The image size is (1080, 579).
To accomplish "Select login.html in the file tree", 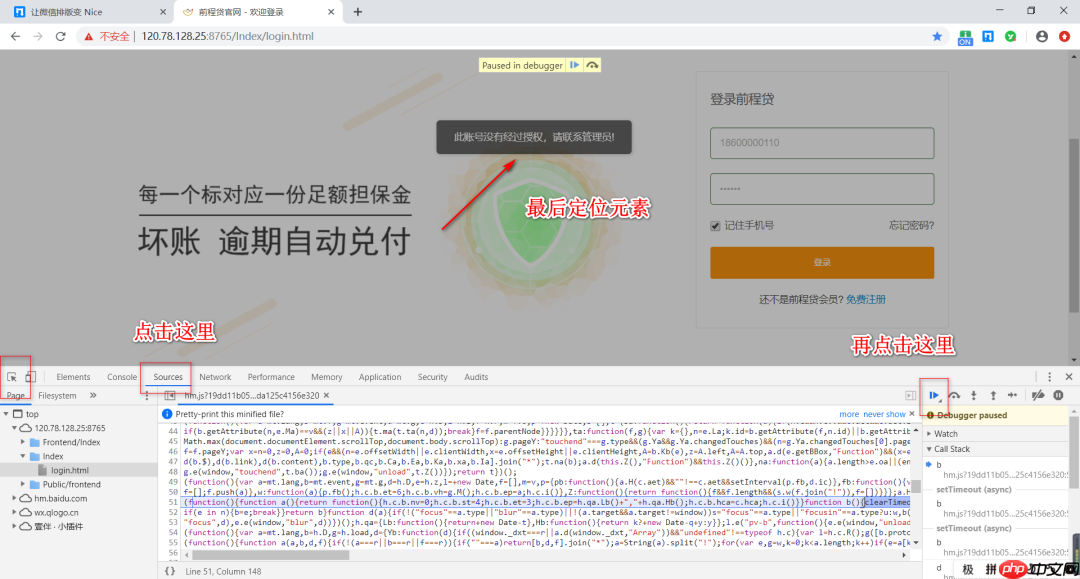I will click(68, 469).
